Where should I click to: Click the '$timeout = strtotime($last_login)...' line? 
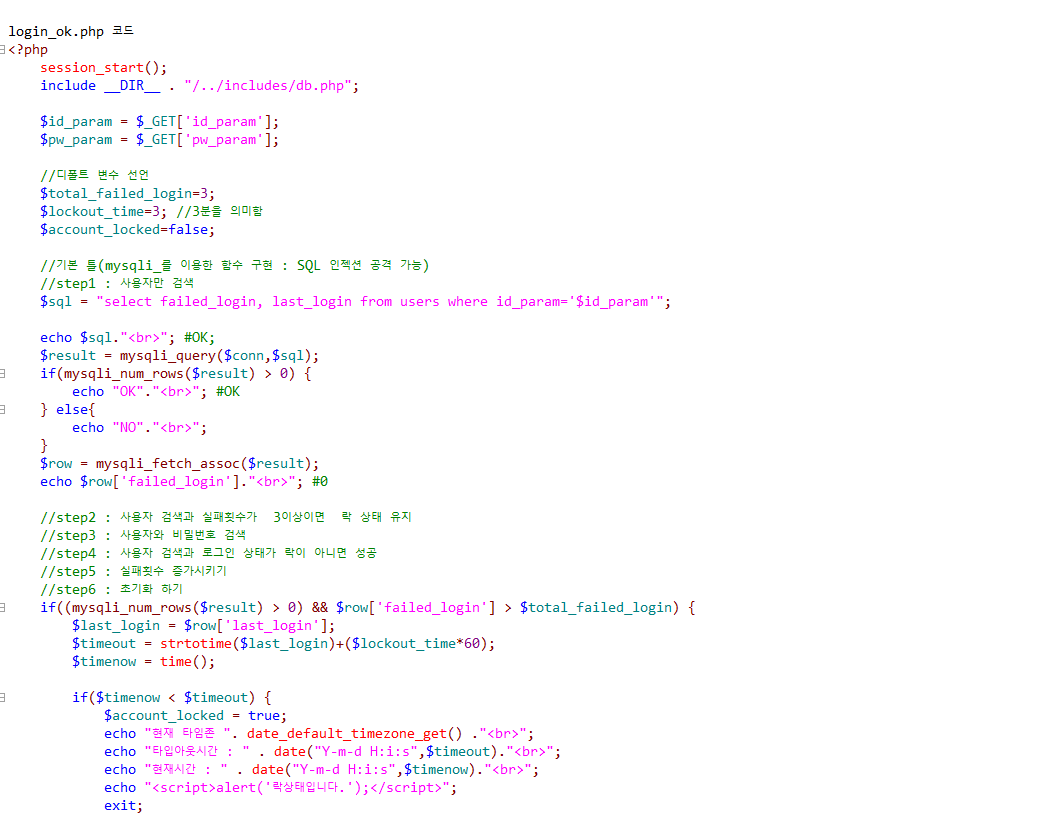click(284, 643)
